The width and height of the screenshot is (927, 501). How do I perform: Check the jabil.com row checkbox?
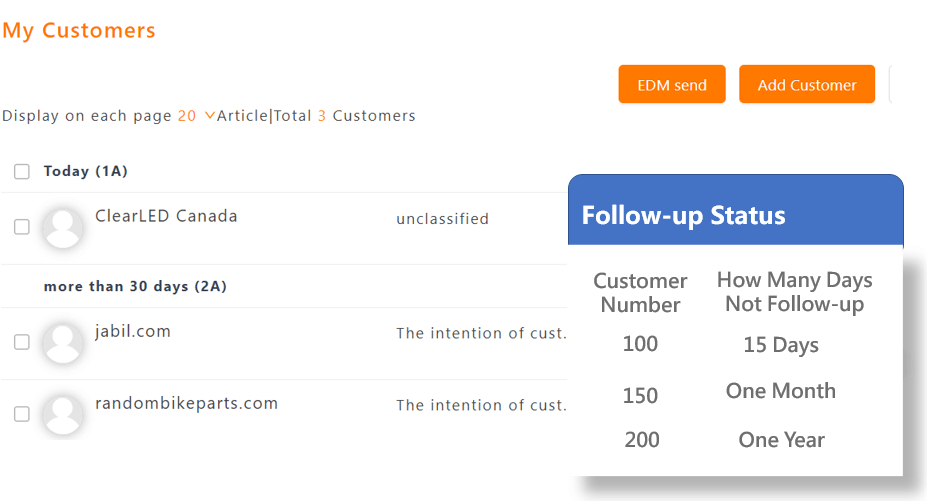click(x=22, y=342)
